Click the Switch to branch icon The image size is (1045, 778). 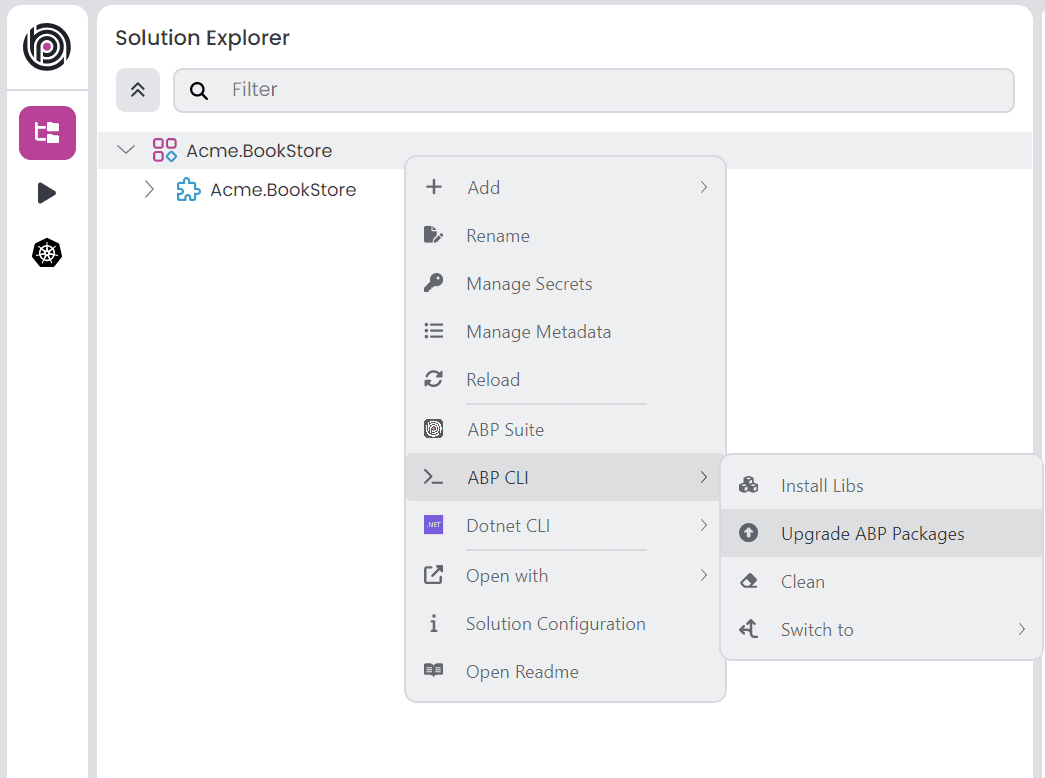coord(748,629)
